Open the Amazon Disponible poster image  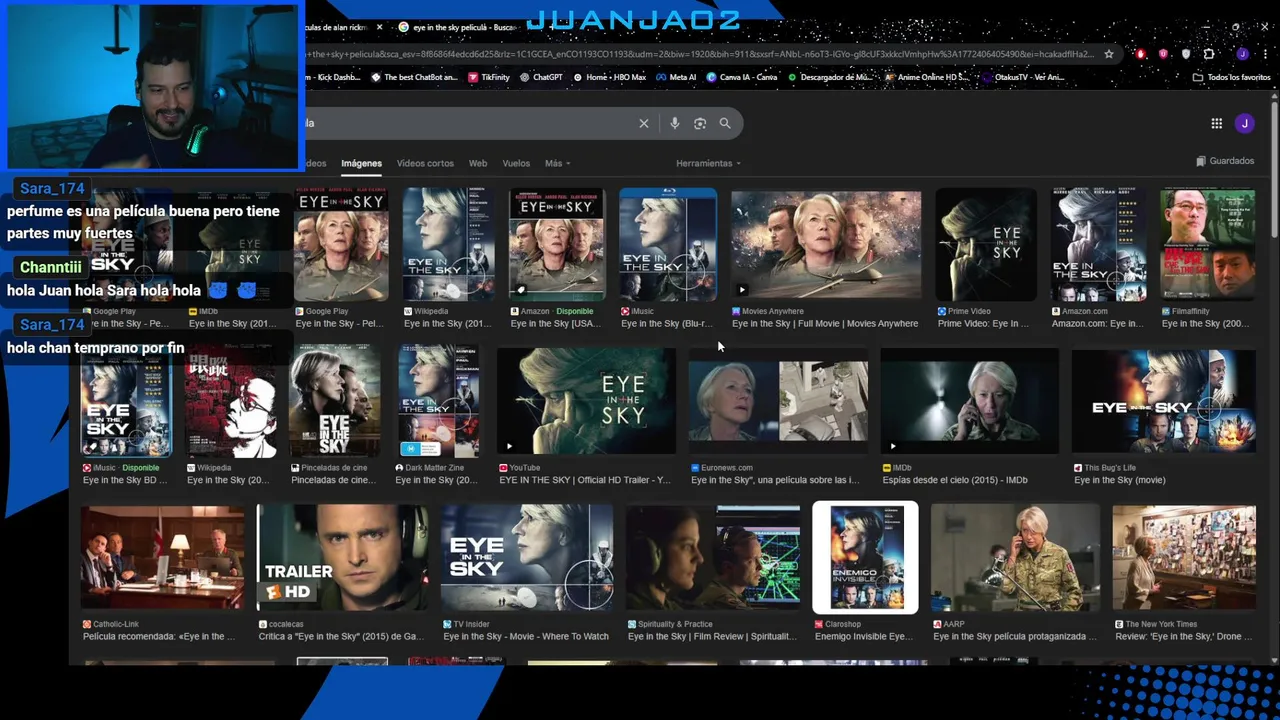pyautogui.click(x=557, y=245)
